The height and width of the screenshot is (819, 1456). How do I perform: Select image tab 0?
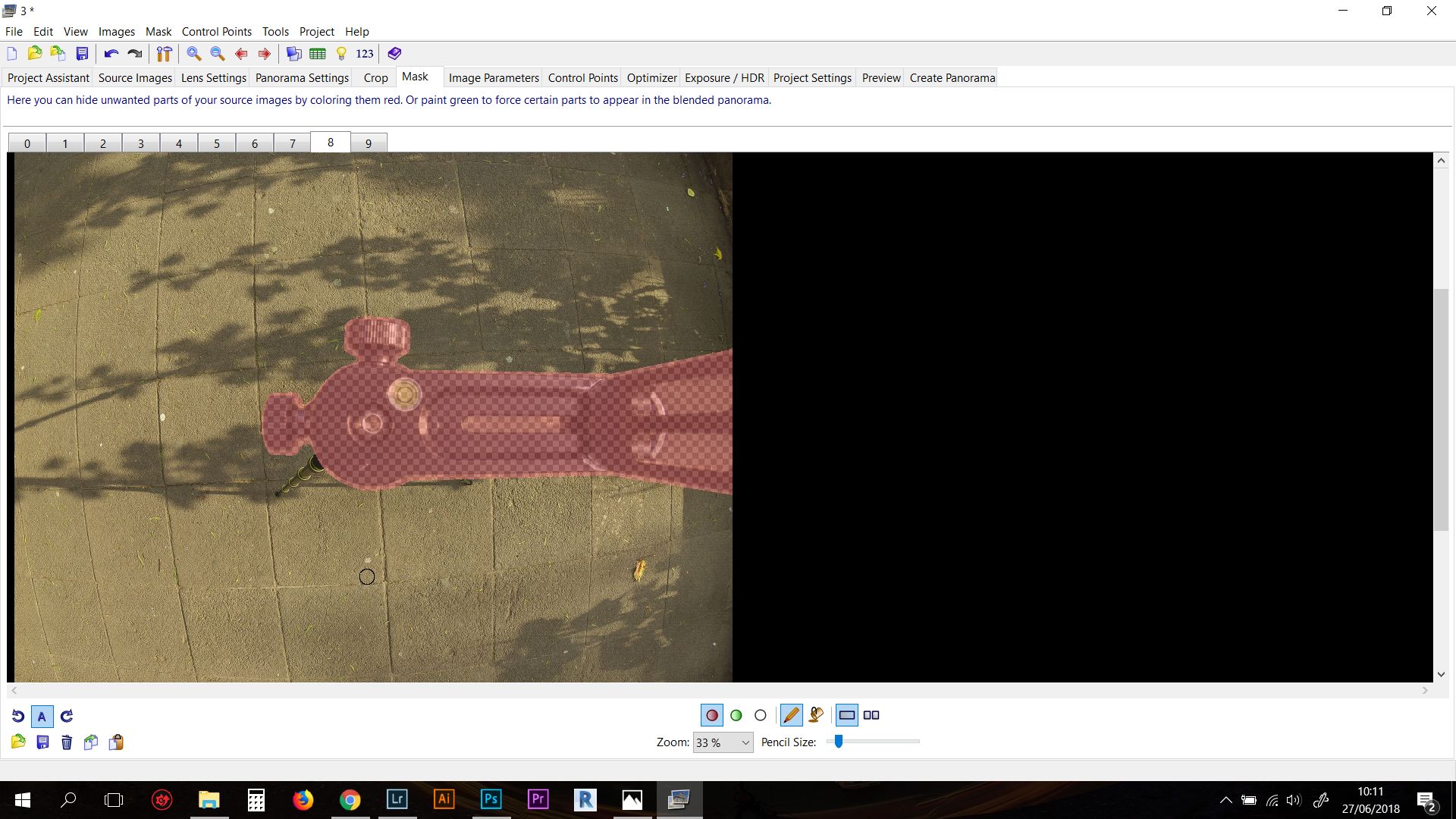27,143
